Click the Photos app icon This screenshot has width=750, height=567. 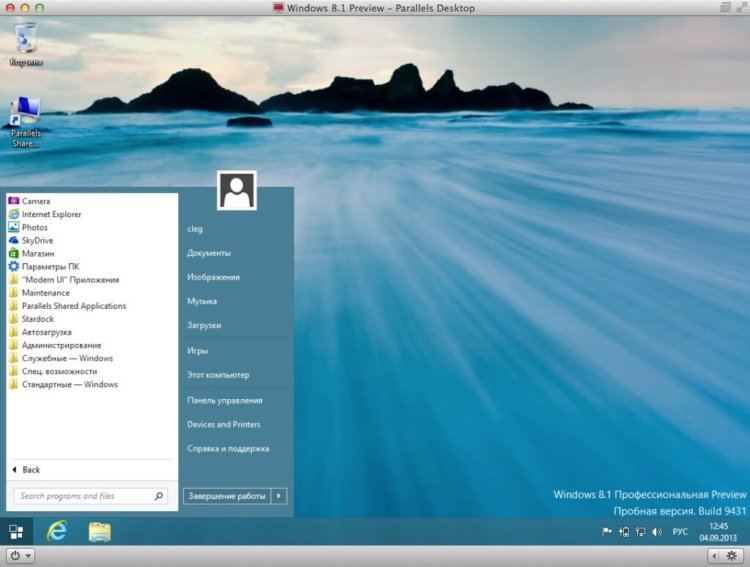tap(14, 227)
